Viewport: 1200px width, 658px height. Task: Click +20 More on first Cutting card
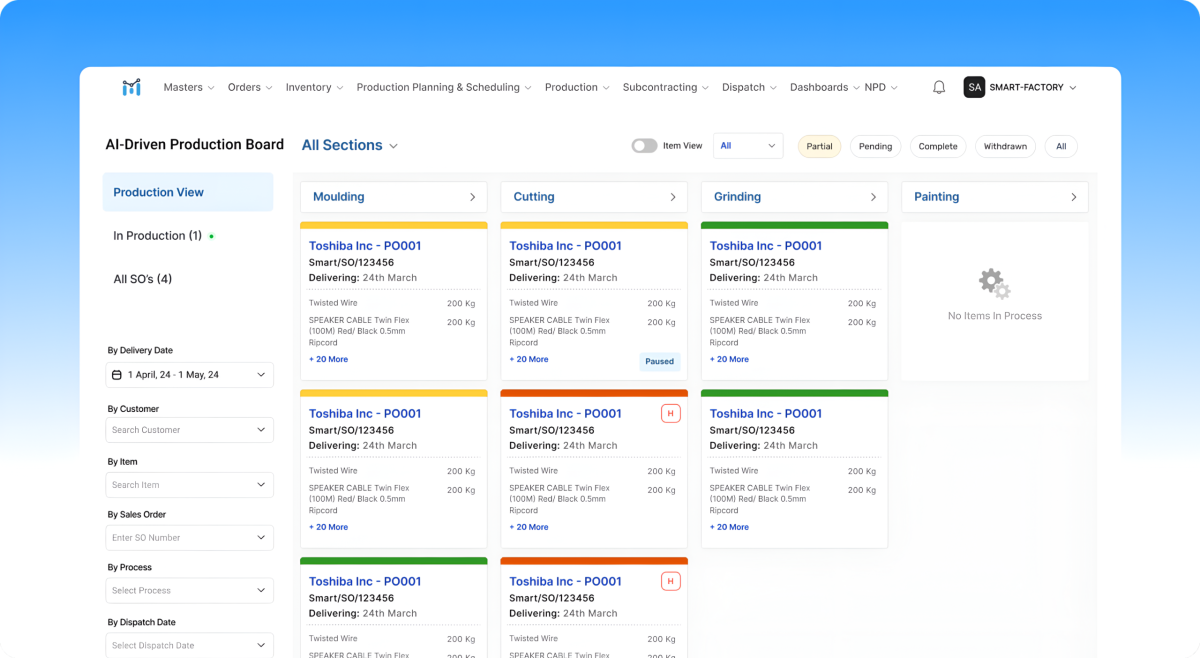(x=529, y=359)
